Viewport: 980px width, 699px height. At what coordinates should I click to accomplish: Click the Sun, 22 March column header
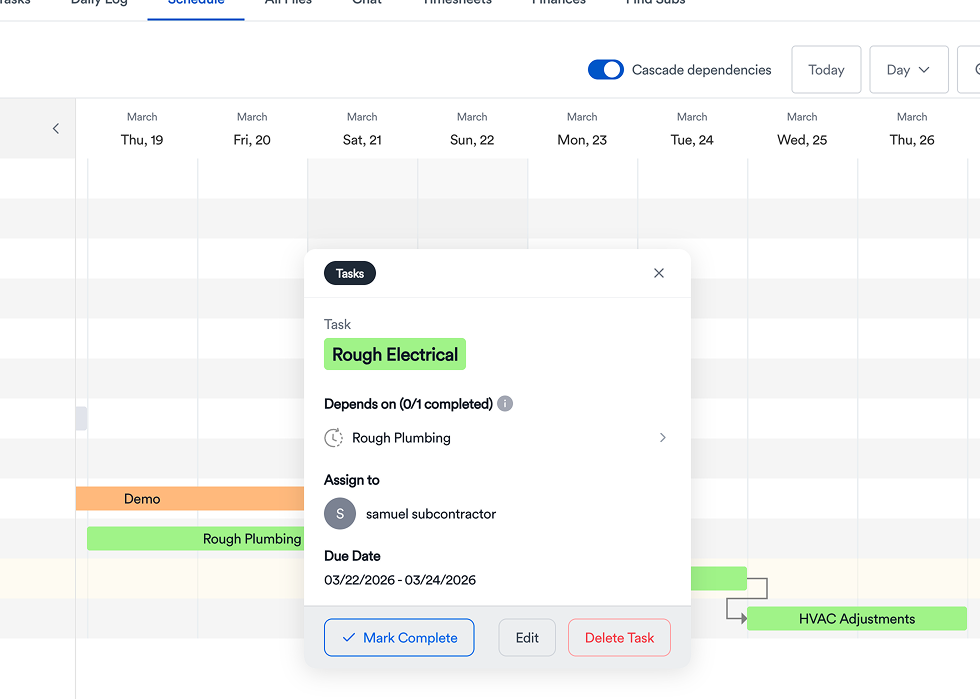(472, 128)
